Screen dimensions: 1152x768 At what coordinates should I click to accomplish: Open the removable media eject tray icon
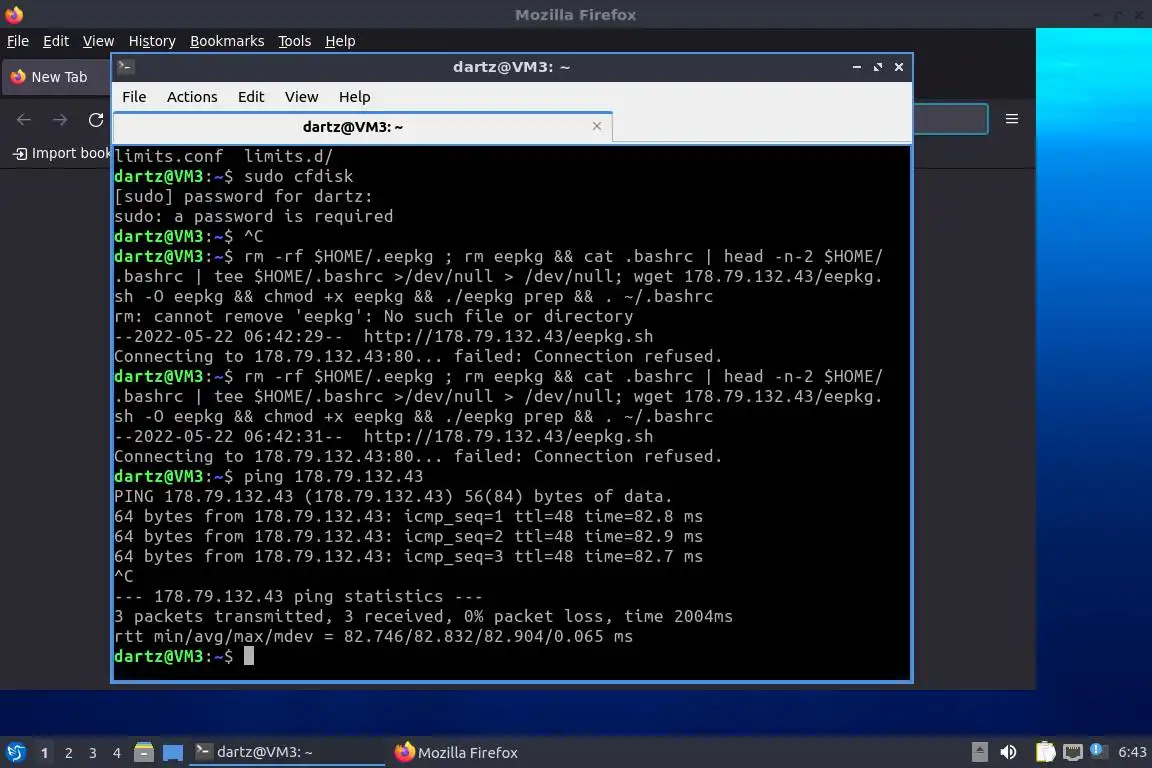979,752
